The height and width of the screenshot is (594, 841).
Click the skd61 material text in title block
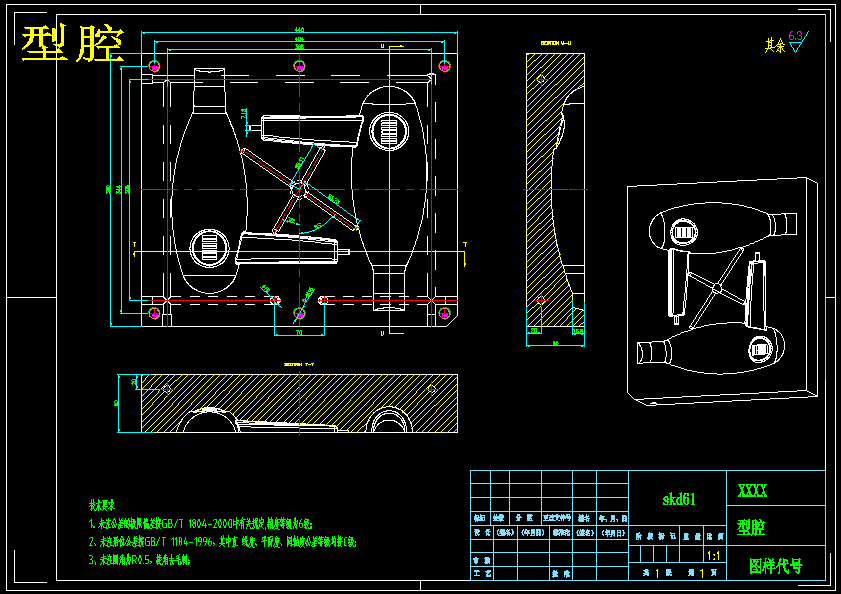click(x=678, y=500)
